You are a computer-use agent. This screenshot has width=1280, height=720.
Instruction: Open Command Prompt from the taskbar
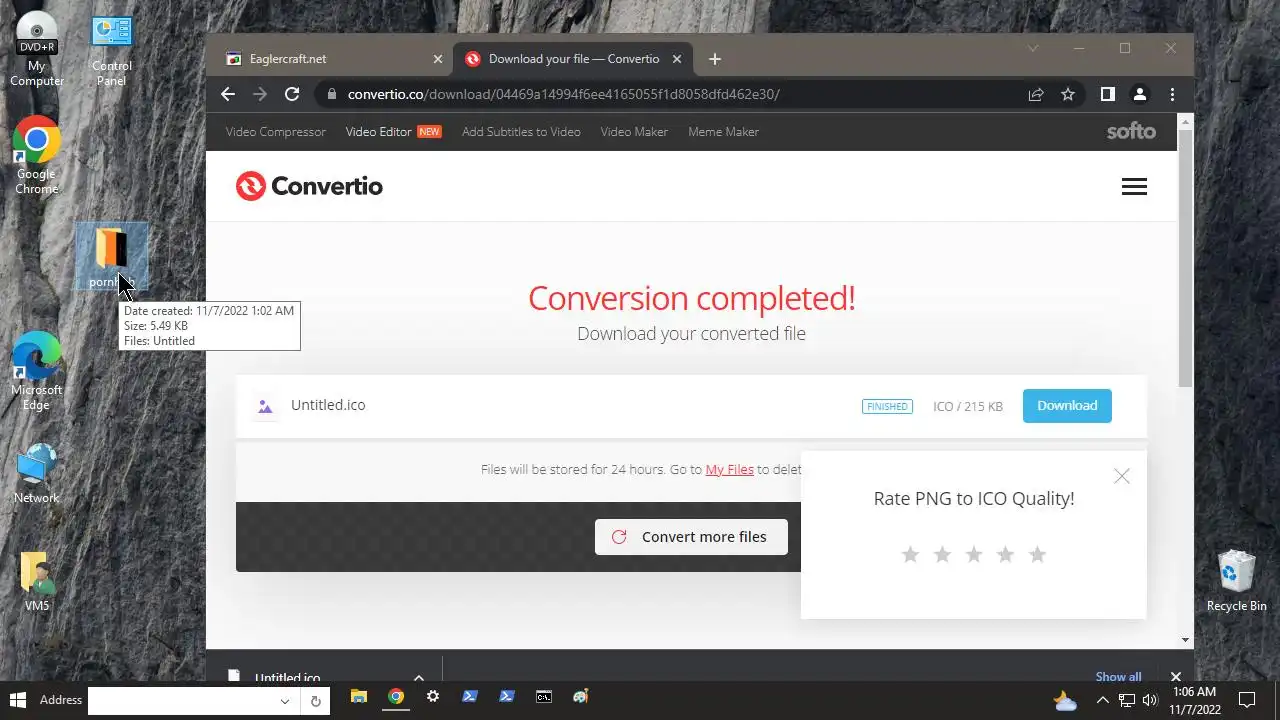(543, 697)
